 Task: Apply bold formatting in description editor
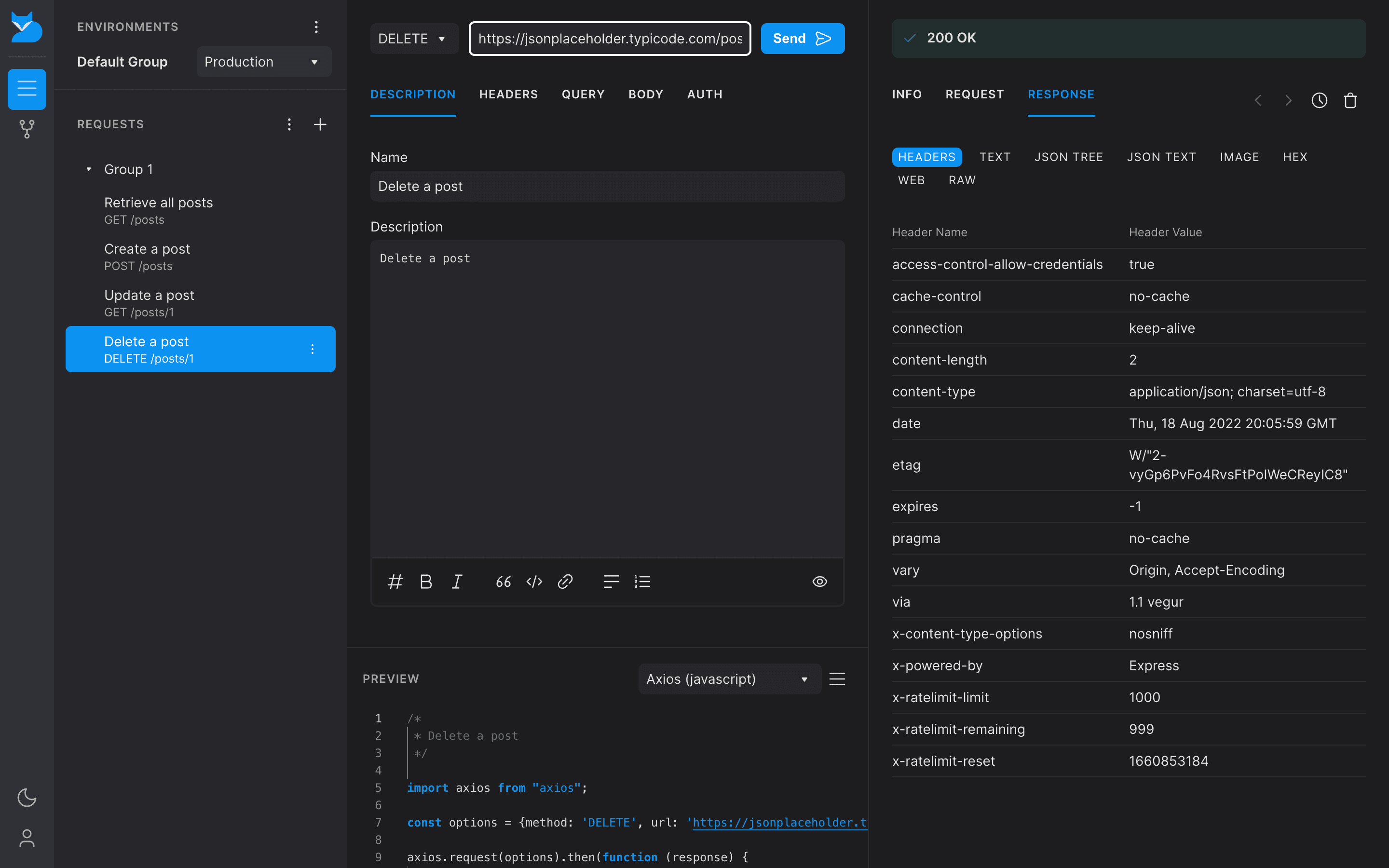[x=426, y=582]
